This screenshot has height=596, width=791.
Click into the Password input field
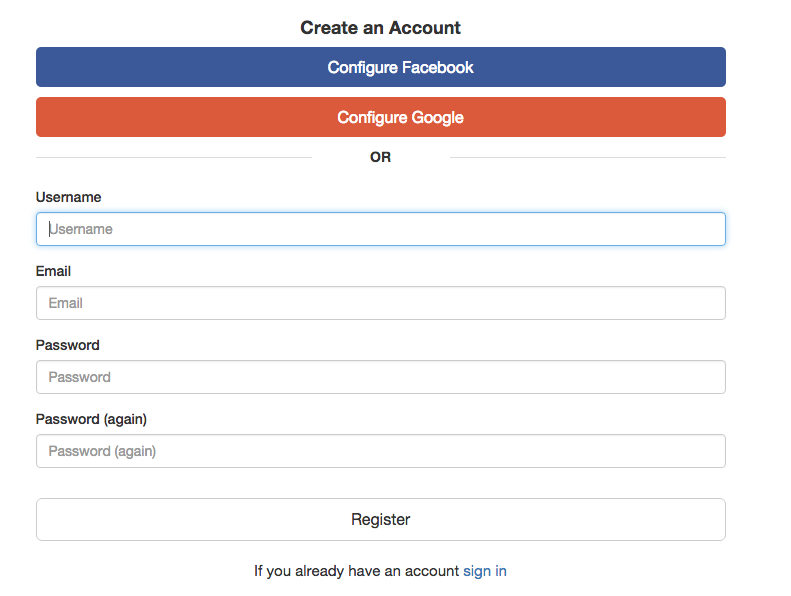[381, 377]
